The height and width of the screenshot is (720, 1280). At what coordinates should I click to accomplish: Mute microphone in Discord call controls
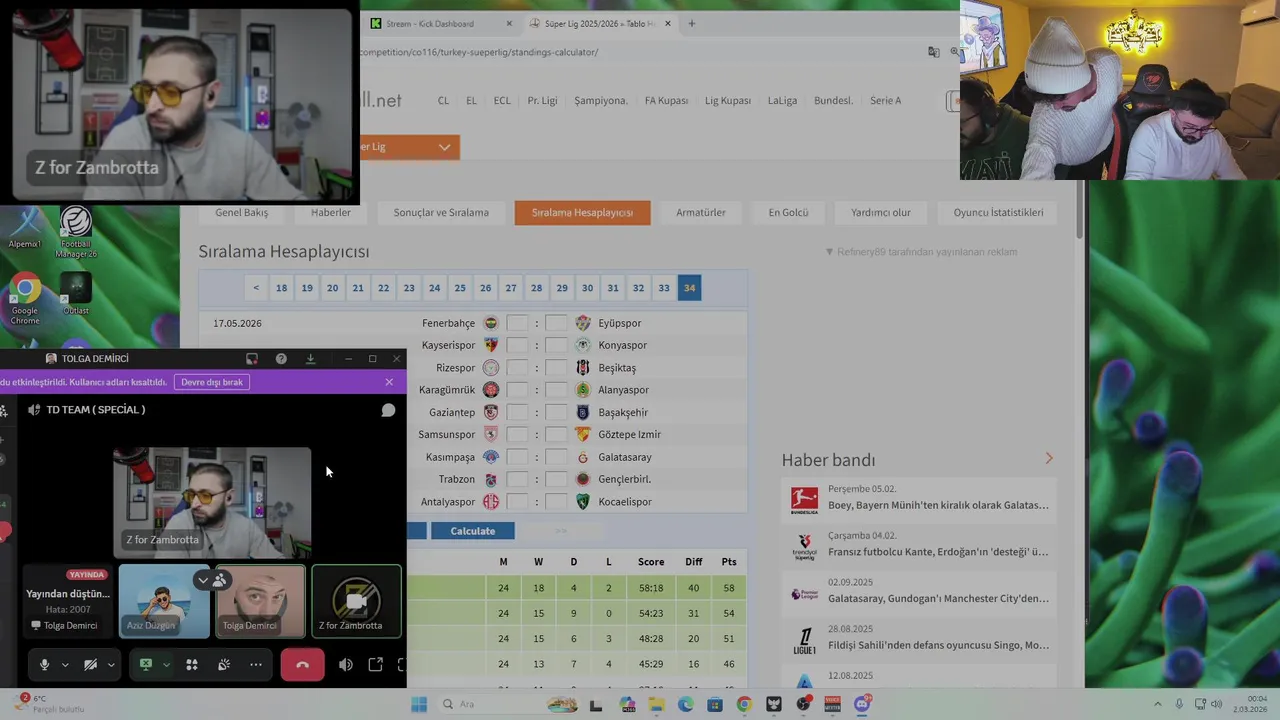coord(44,665)
